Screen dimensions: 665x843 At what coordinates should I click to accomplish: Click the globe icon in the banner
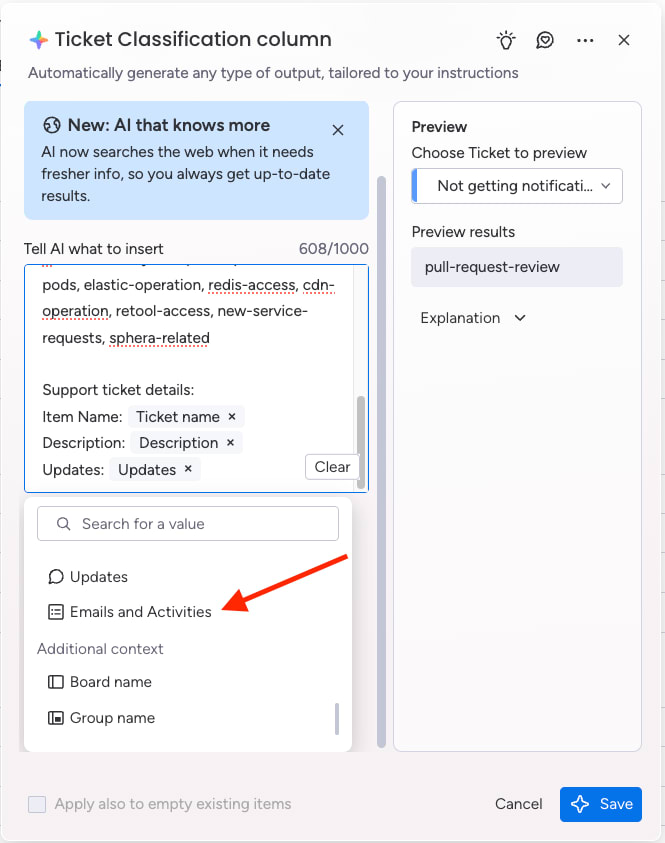point(52,125)
